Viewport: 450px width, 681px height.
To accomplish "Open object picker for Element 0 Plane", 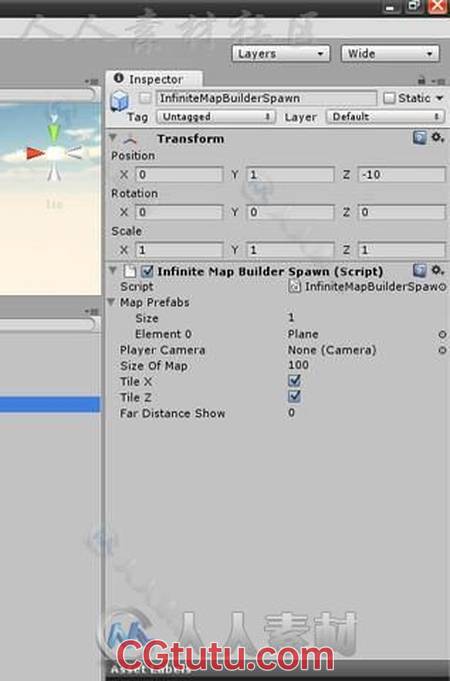I will (442, 334).
